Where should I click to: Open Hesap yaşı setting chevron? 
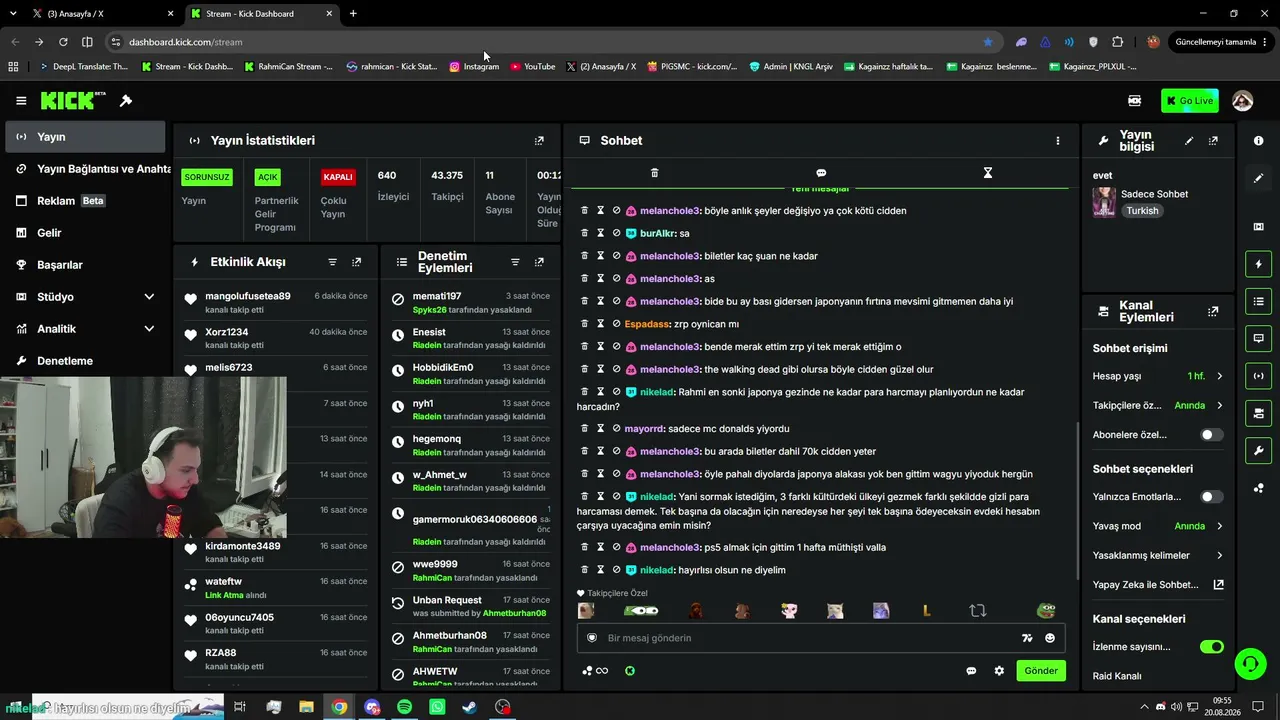1219,376
